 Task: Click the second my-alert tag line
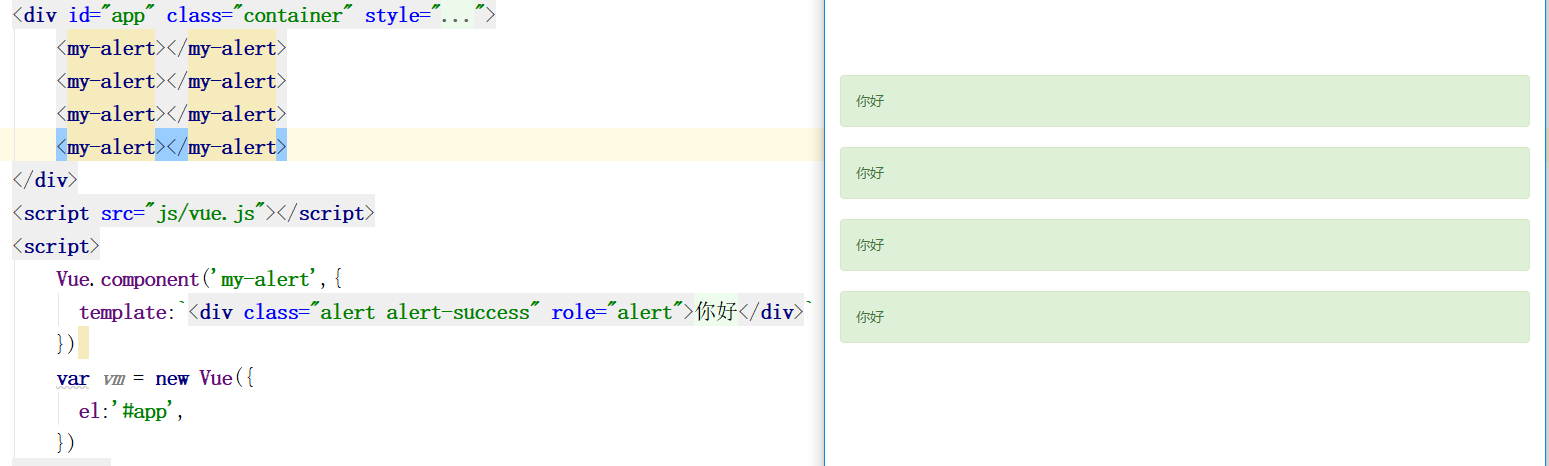(172, 81)
